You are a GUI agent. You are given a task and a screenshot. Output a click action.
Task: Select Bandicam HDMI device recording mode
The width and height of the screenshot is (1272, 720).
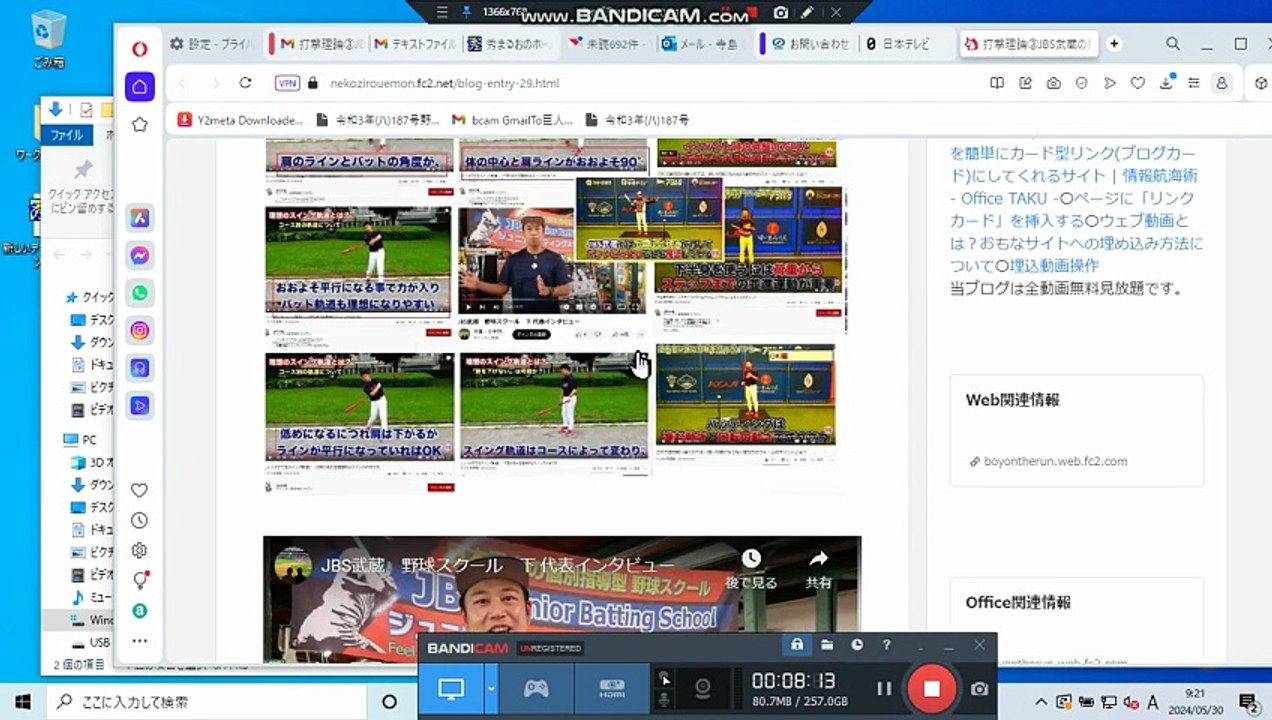(x=612, y=688)
